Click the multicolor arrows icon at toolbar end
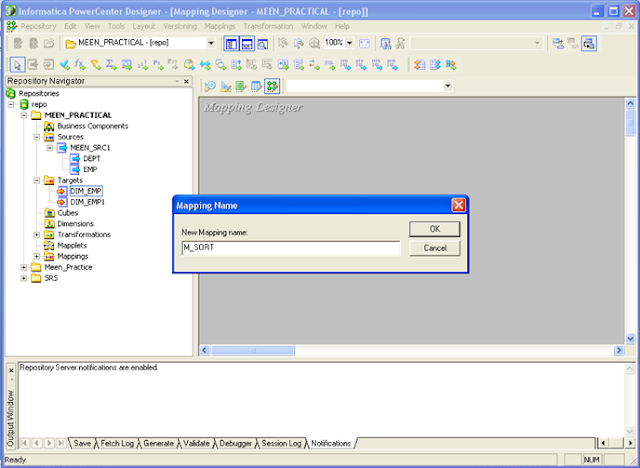The width and height of the screenshot is (640, 468). [x=451, y=64]
